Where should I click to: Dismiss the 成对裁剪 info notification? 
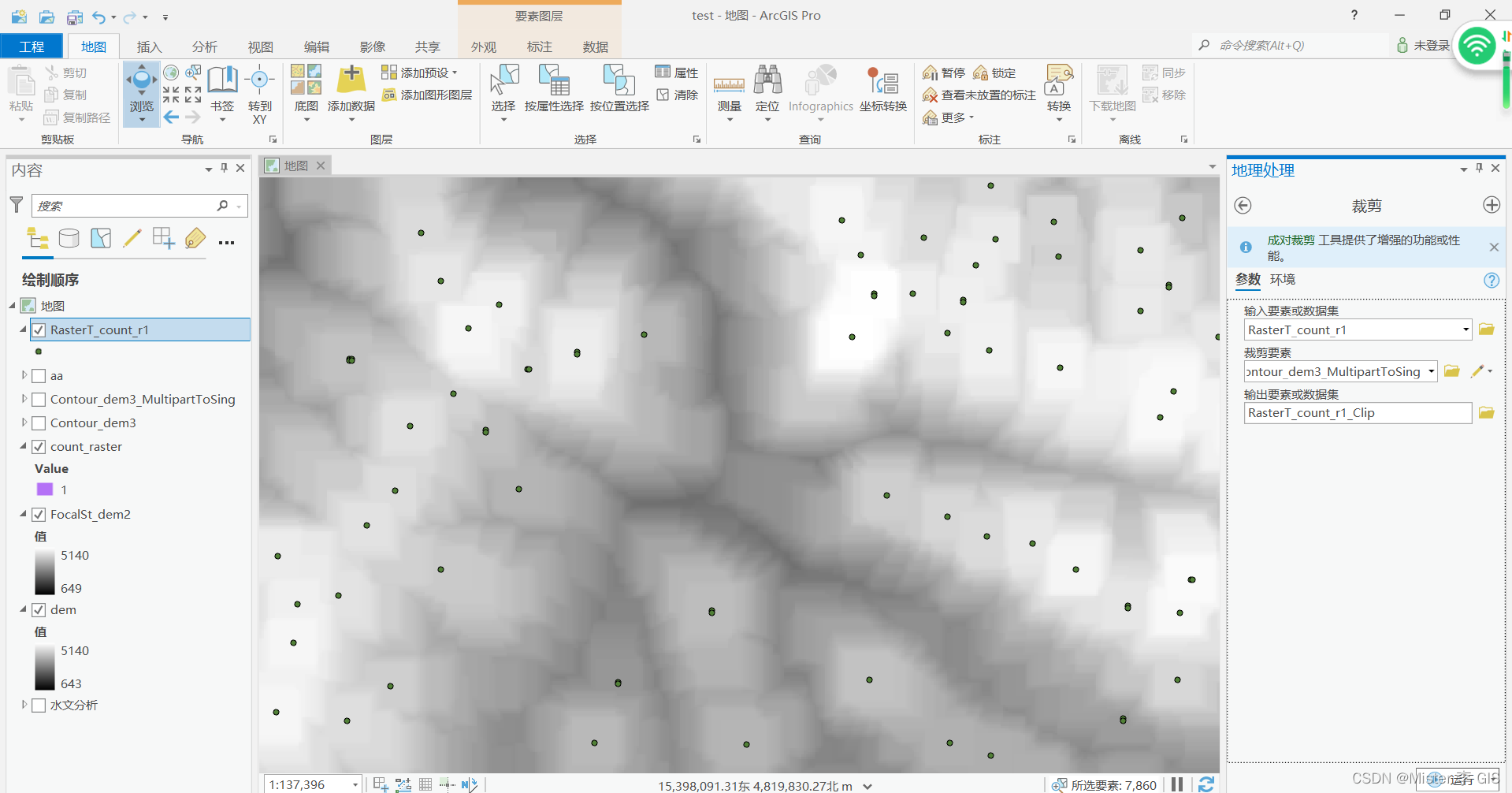1493,247
